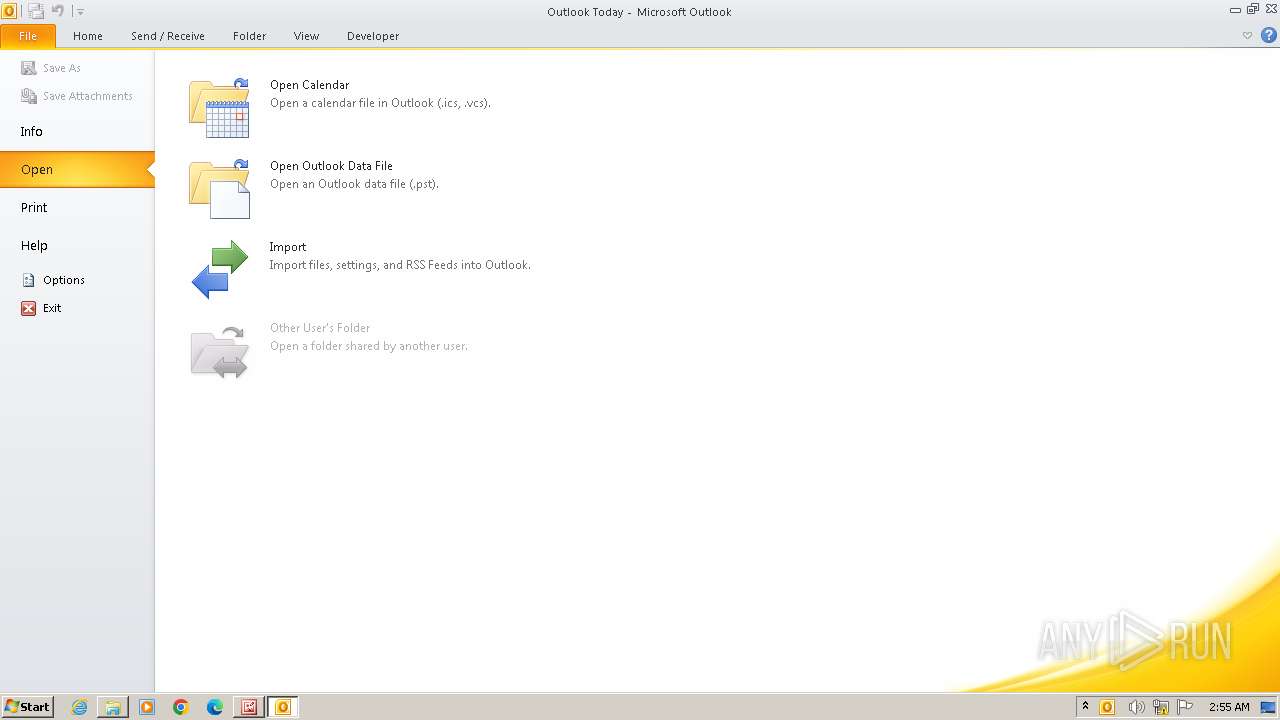
Task: Click the Save Attachments label
Action: [88, 96]
